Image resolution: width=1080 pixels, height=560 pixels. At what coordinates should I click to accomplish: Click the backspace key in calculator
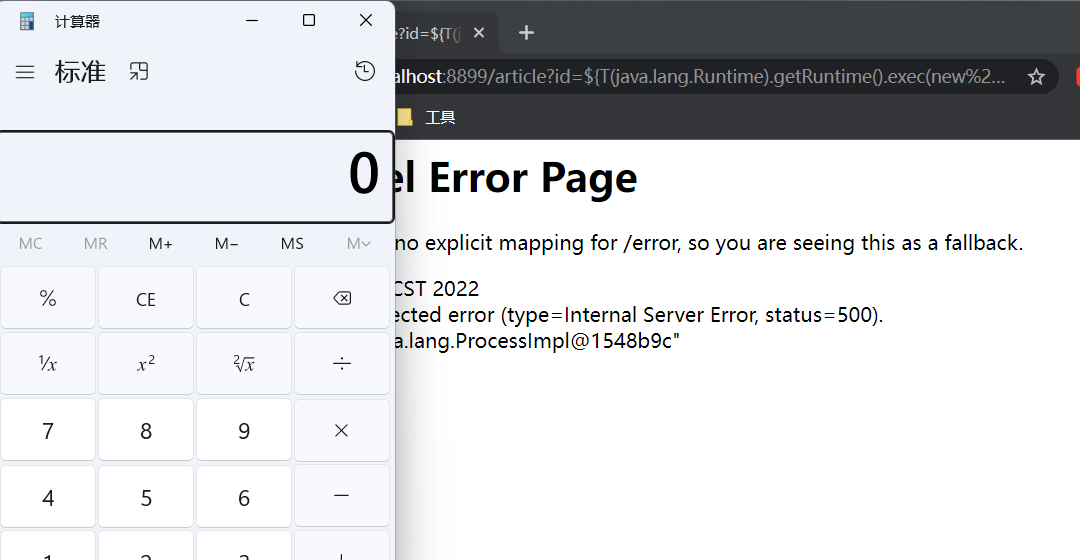pos(342,298)
